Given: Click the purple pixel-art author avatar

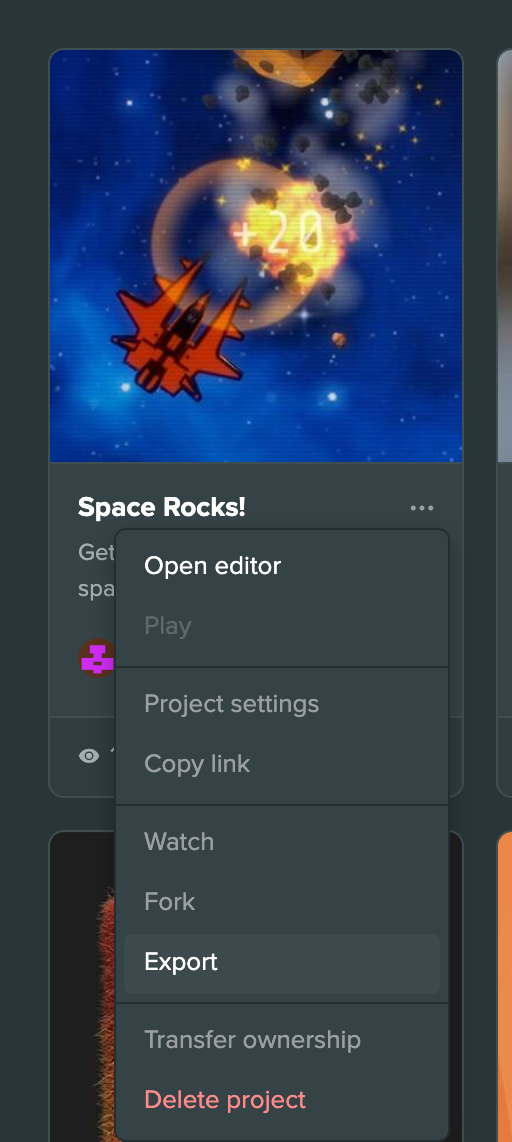Looking at the screenshot, I should [97, 658].
